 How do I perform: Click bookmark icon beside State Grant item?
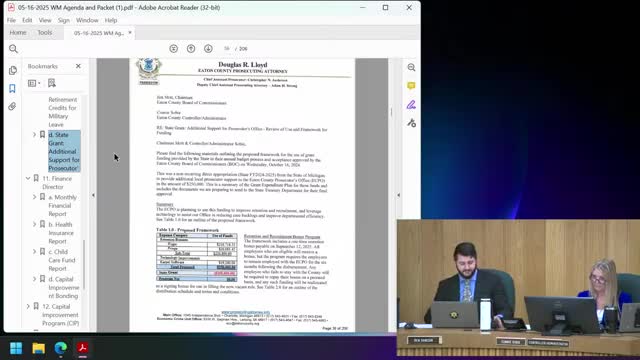(42, 134)
